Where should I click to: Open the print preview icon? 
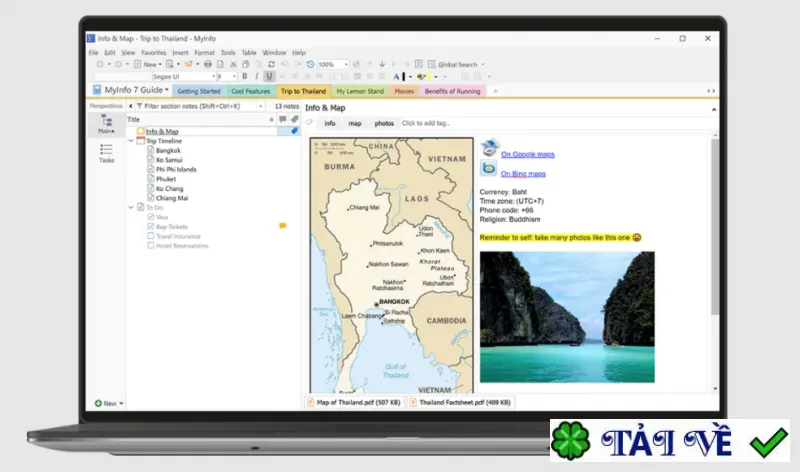click(x=220, y=64)
